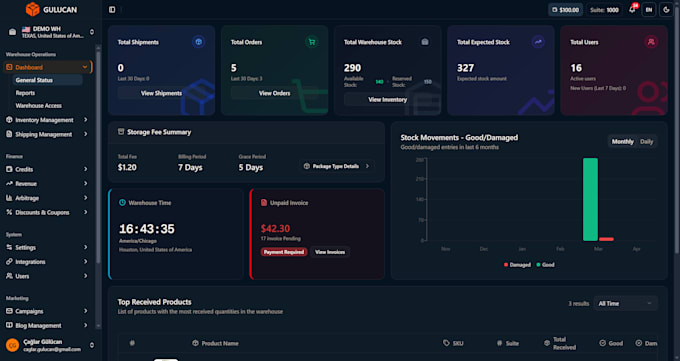This screenshot has width=680, height=361.
Task: Open the All Time period dropdown
Action: 625,304
